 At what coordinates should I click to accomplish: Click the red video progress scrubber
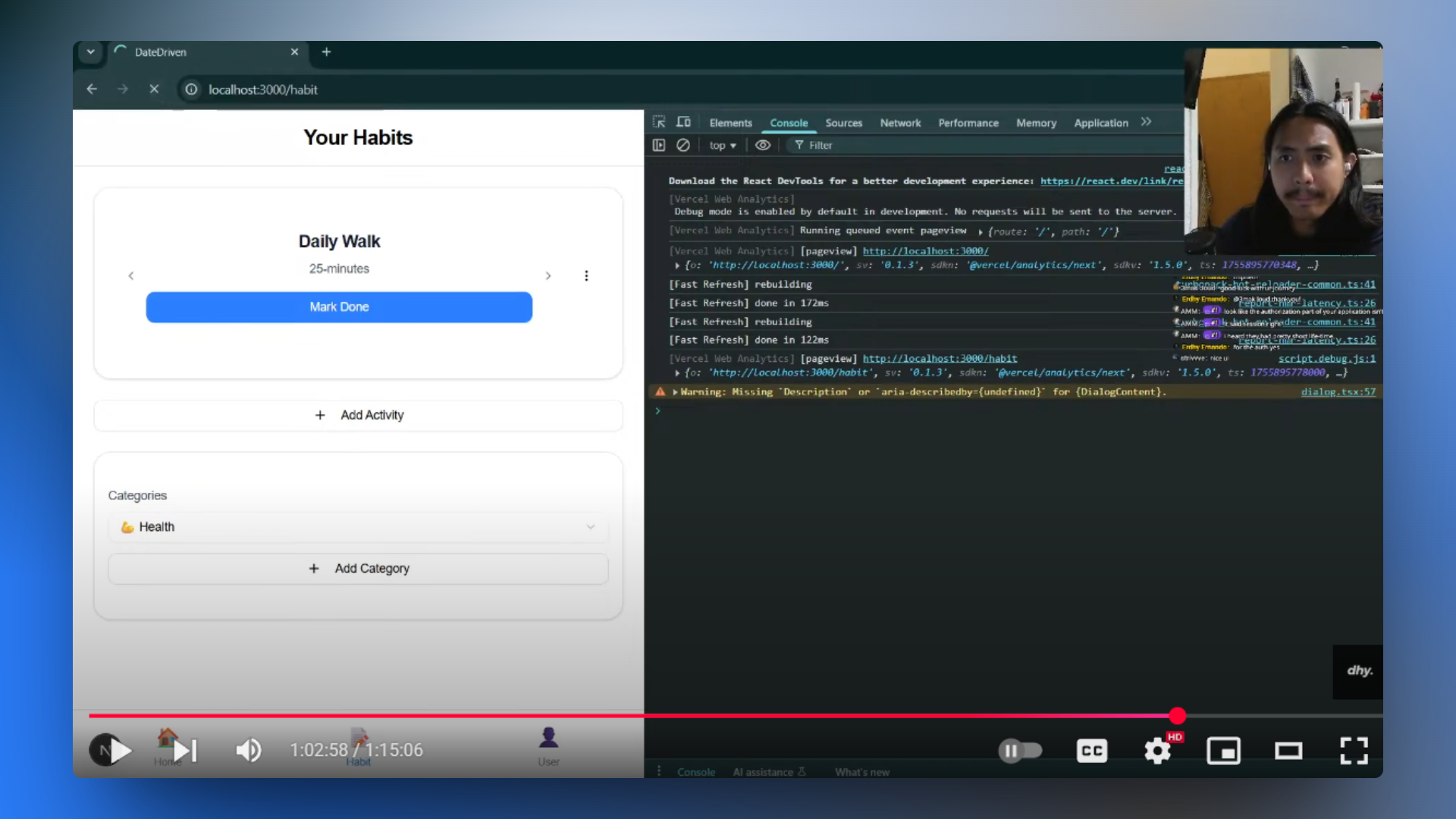1177,715
